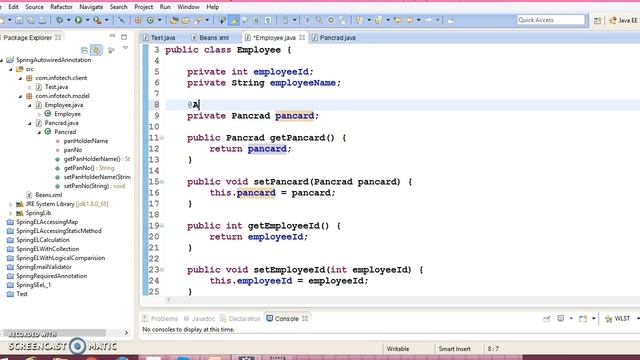This screenshot has width=640, height=360.
Task: Open the New Java Class dropdown arrow
Action: click(159, 20)
